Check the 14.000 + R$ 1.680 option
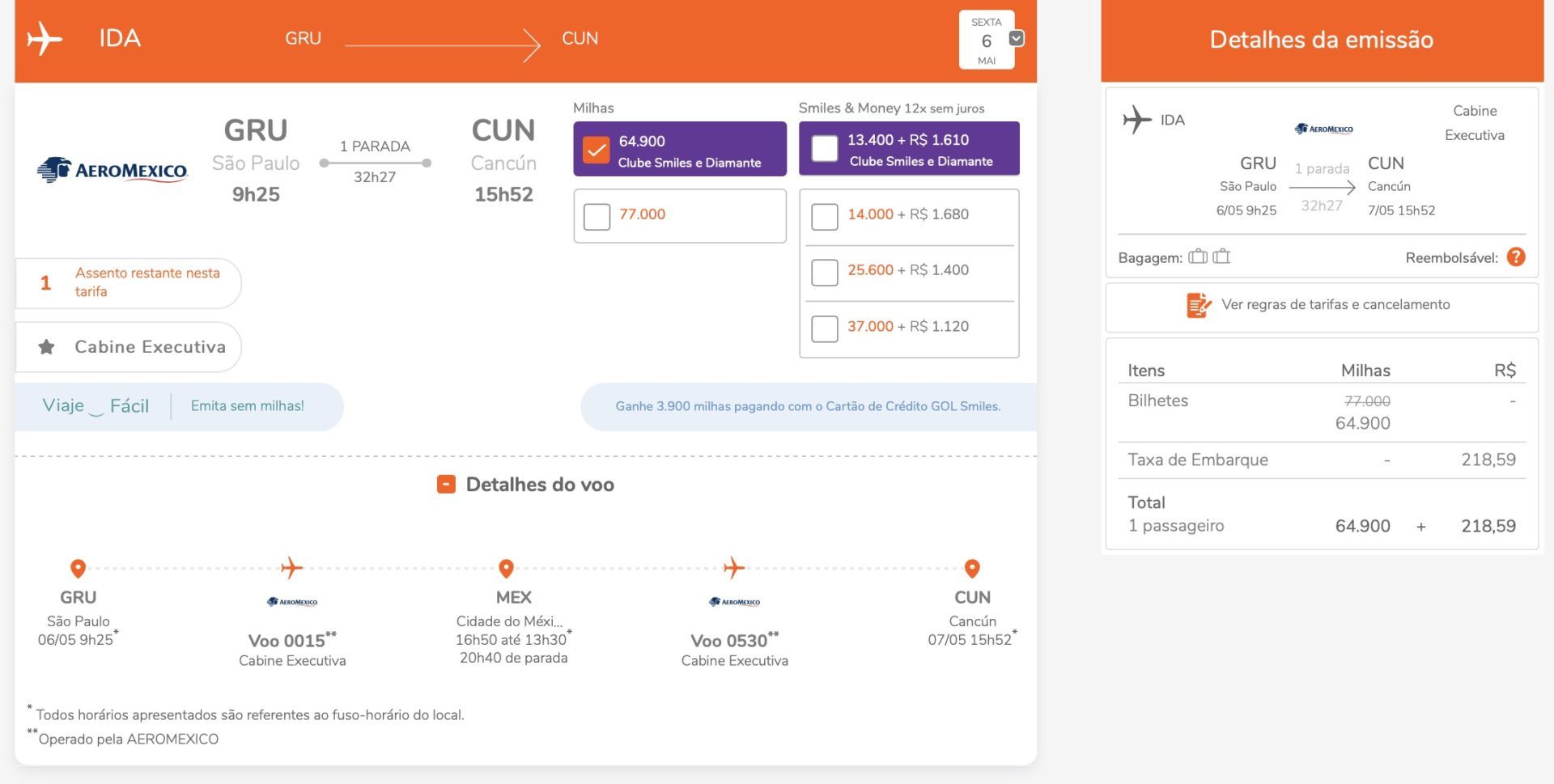 click(x=825, y=216)
